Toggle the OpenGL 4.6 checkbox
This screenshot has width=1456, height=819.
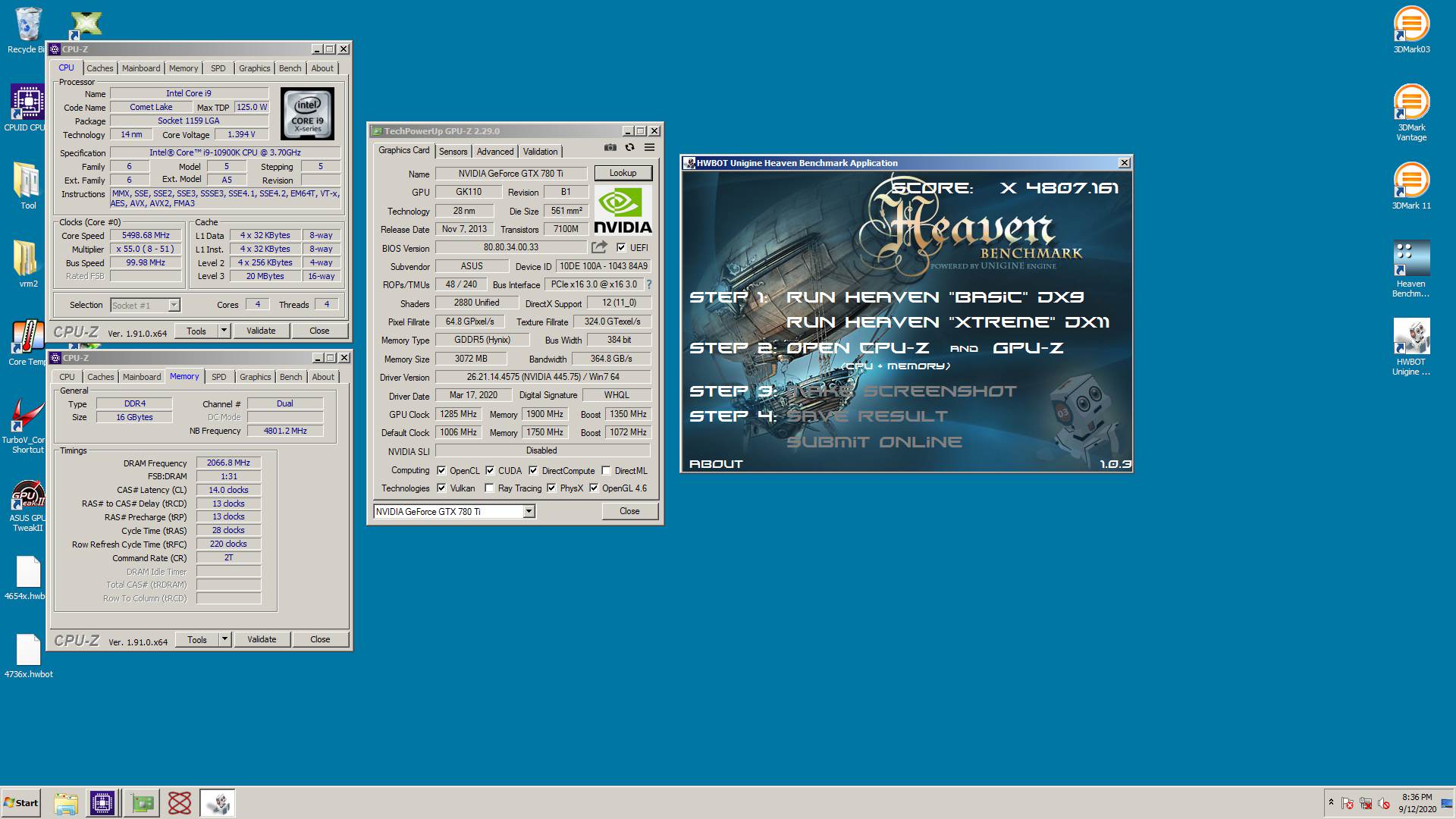coord(594,488)
